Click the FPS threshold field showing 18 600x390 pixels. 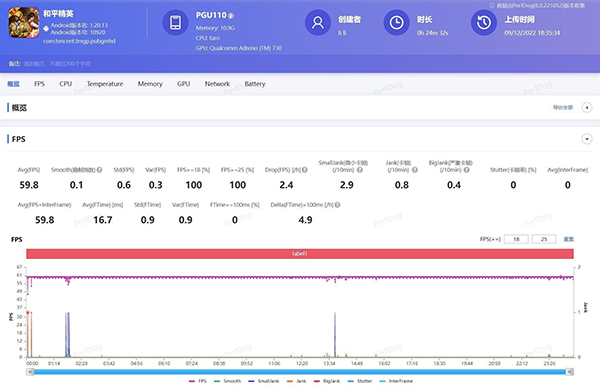click(516, 239)
